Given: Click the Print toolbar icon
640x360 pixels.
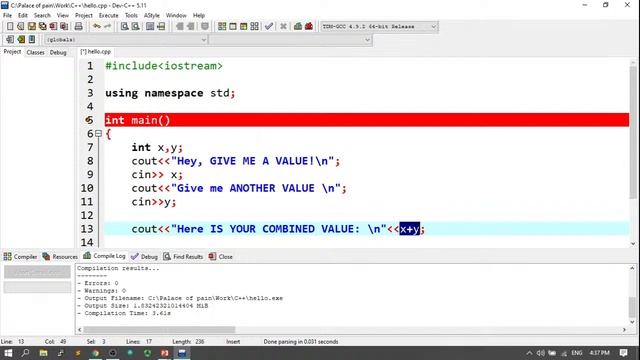Looking at the screenshot, I should pyautogui.click(x=78, y=27).
